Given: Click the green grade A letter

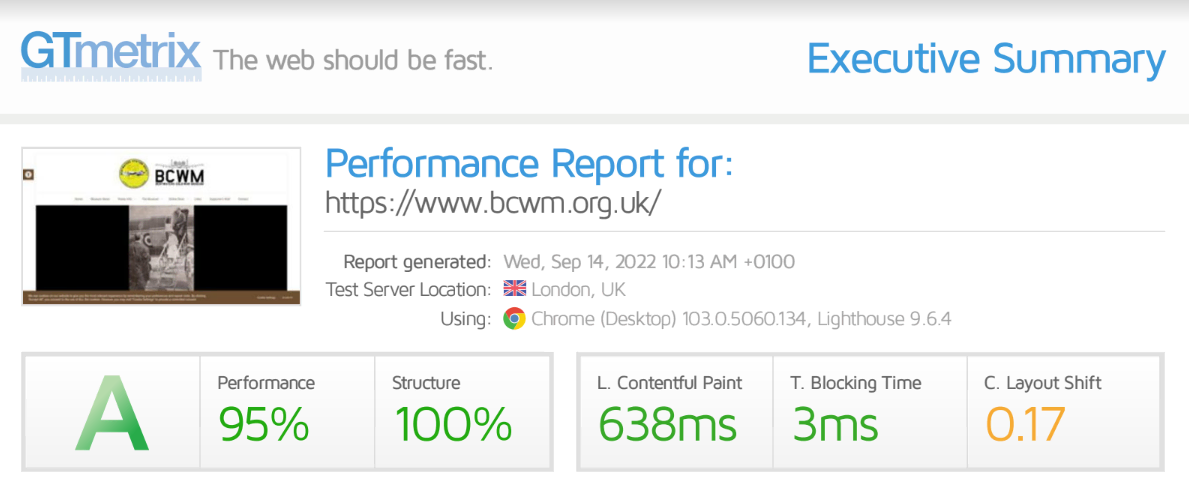Looking at the screenshot, I should [x=112, y=412].
